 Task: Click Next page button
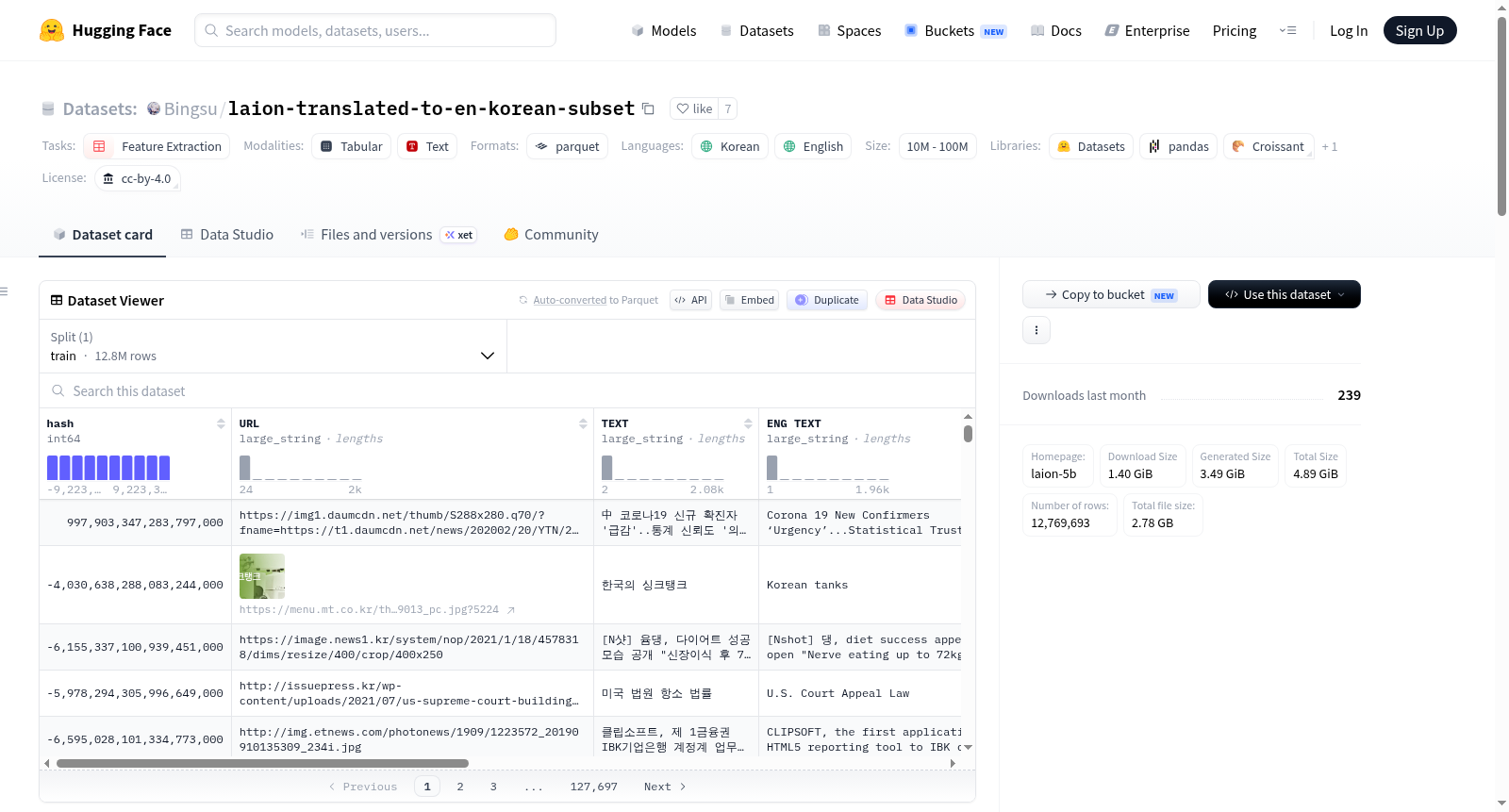(665, 787)
